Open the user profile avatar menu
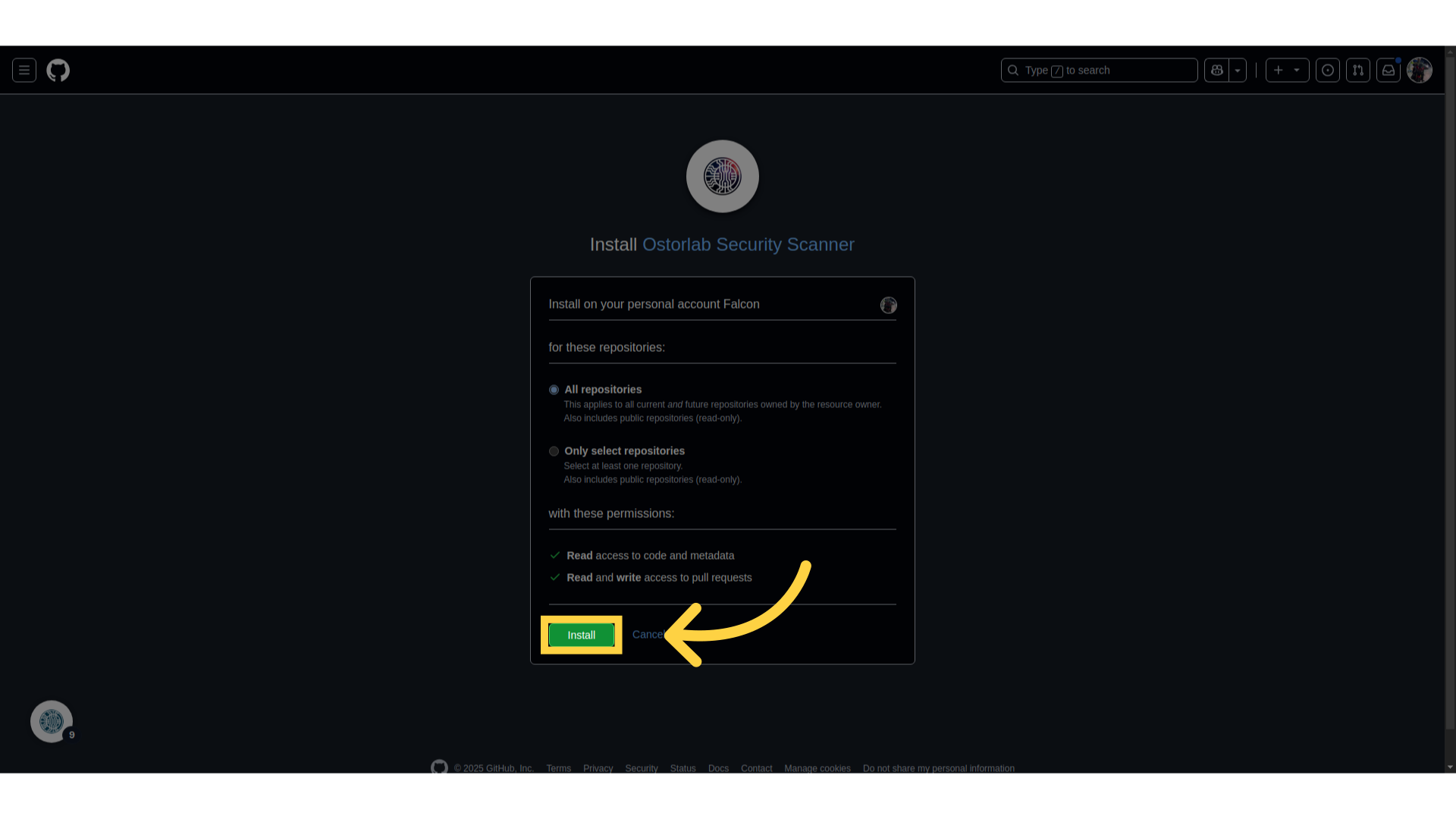Image resolution: width=1456 pixels, height=819 pixels. click(1419, 71)
